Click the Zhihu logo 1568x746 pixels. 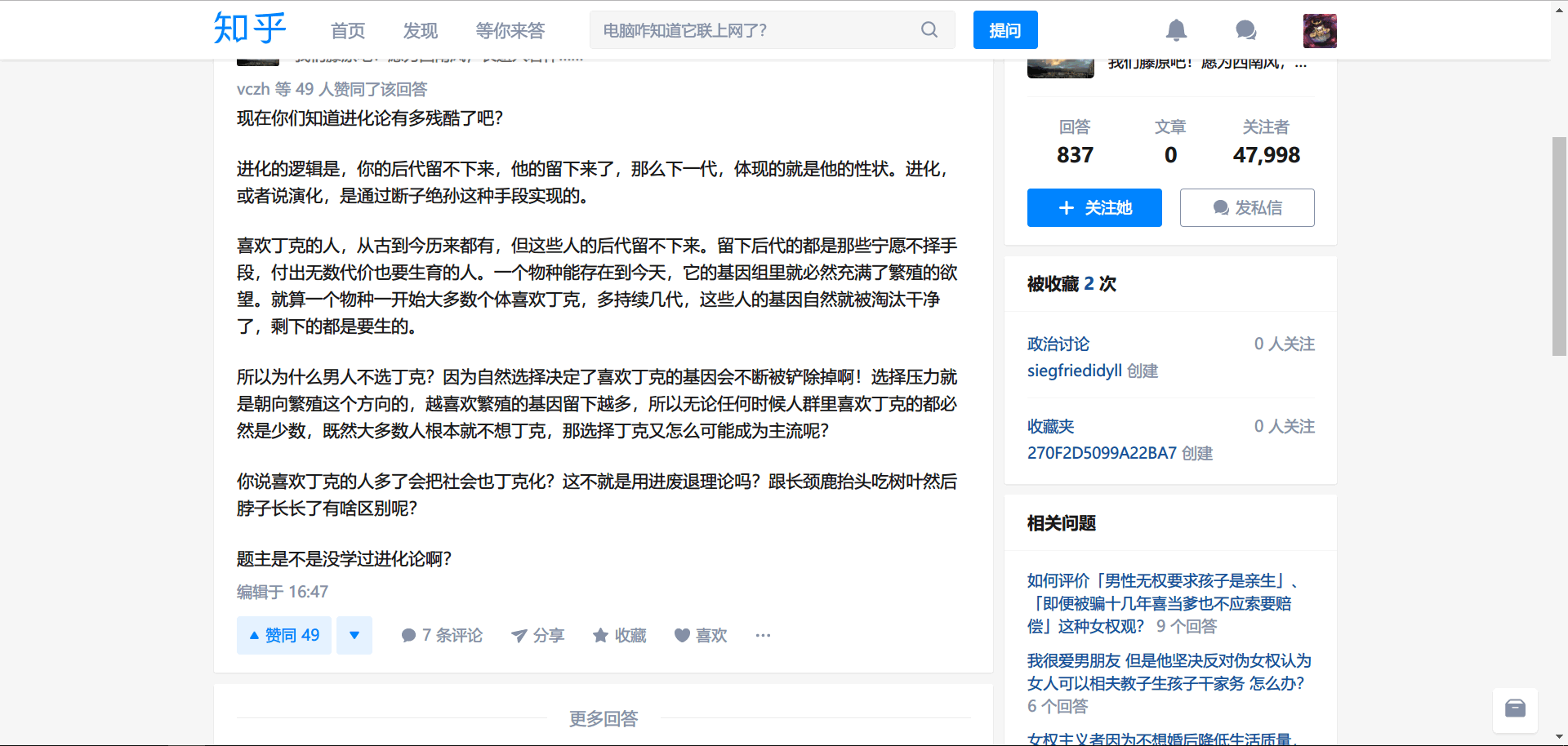tap(249, 29)
